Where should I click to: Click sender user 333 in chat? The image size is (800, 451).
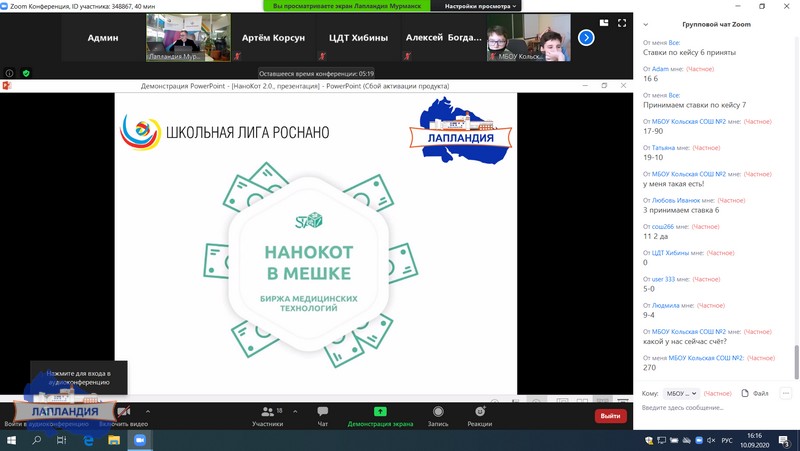(663, 279)
